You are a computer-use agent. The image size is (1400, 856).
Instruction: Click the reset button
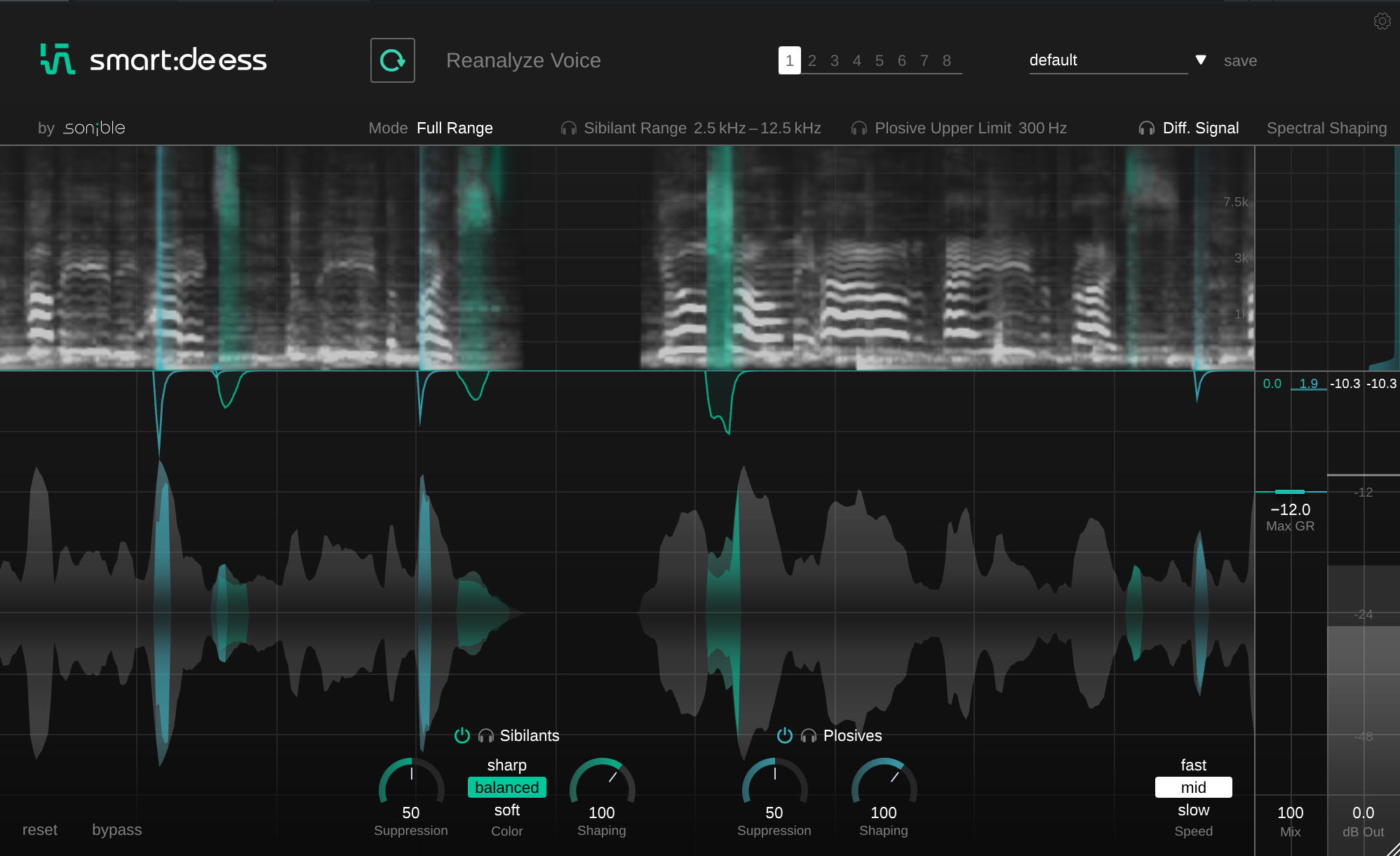(x=40, y=830)
